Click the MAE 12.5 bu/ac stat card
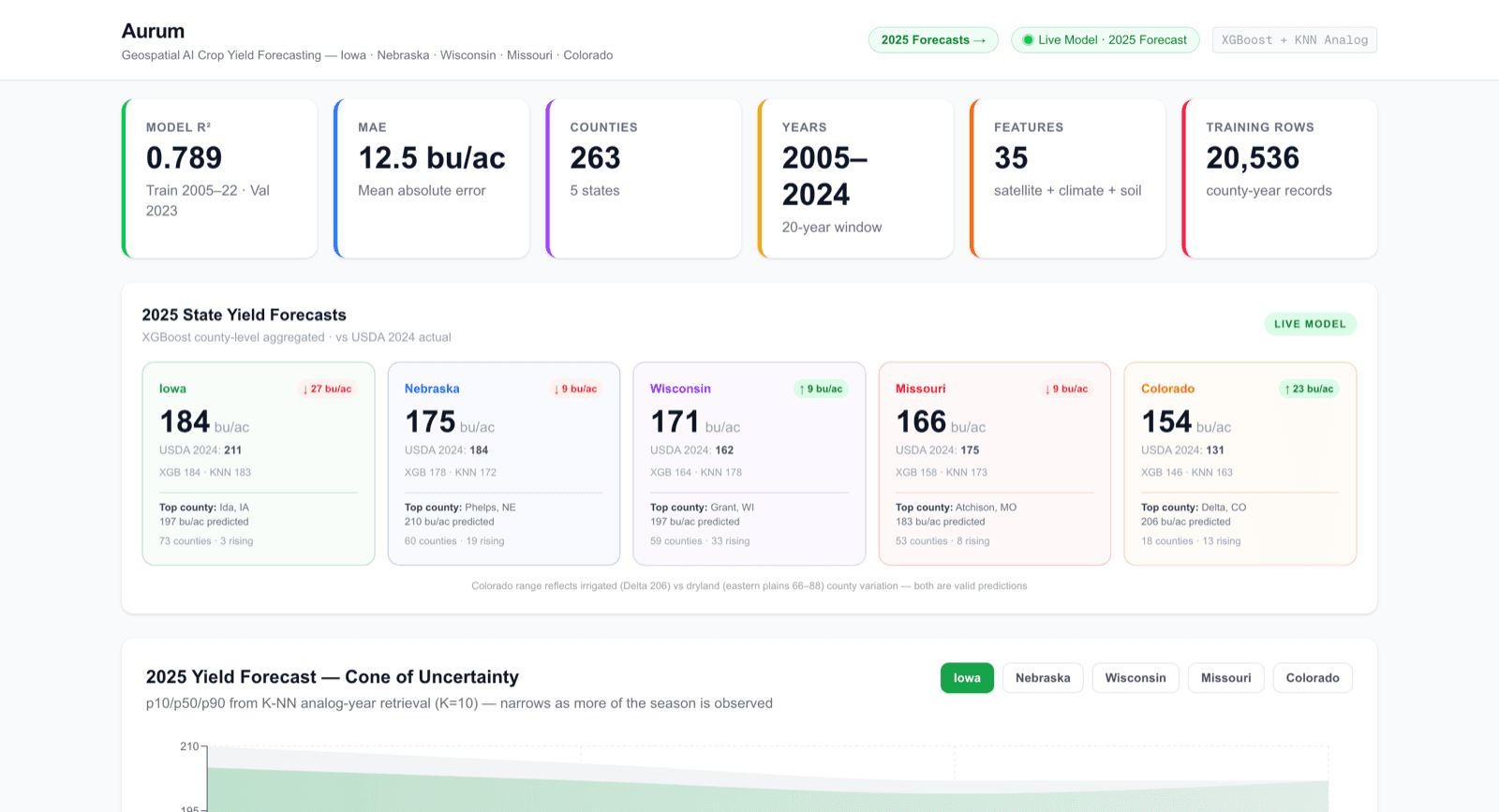 click(x=432, y=179)
